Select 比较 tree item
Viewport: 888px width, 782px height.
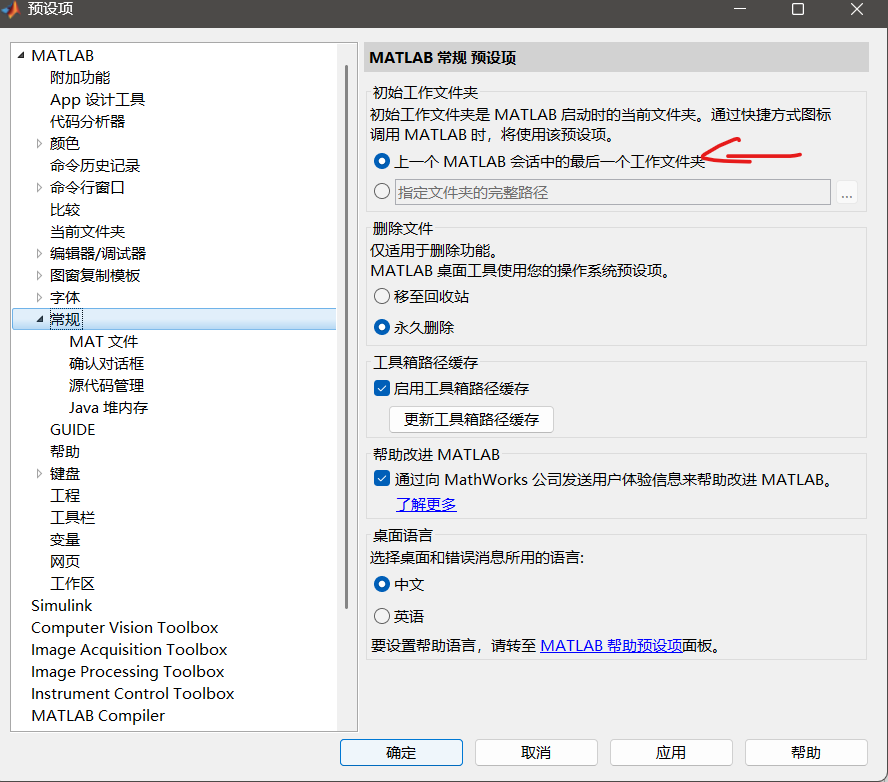(65, 210)
